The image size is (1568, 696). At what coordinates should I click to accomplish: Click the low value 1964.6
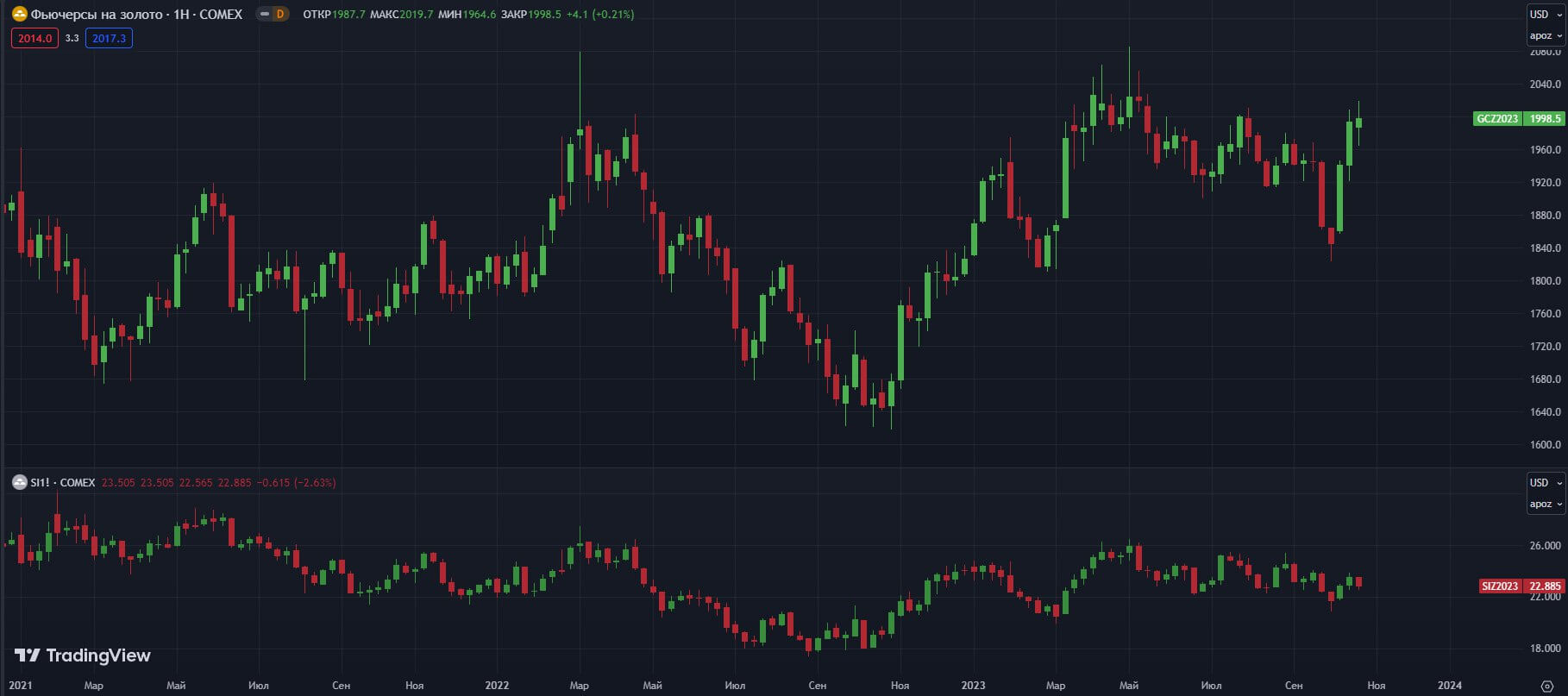(x=480, y=15)
